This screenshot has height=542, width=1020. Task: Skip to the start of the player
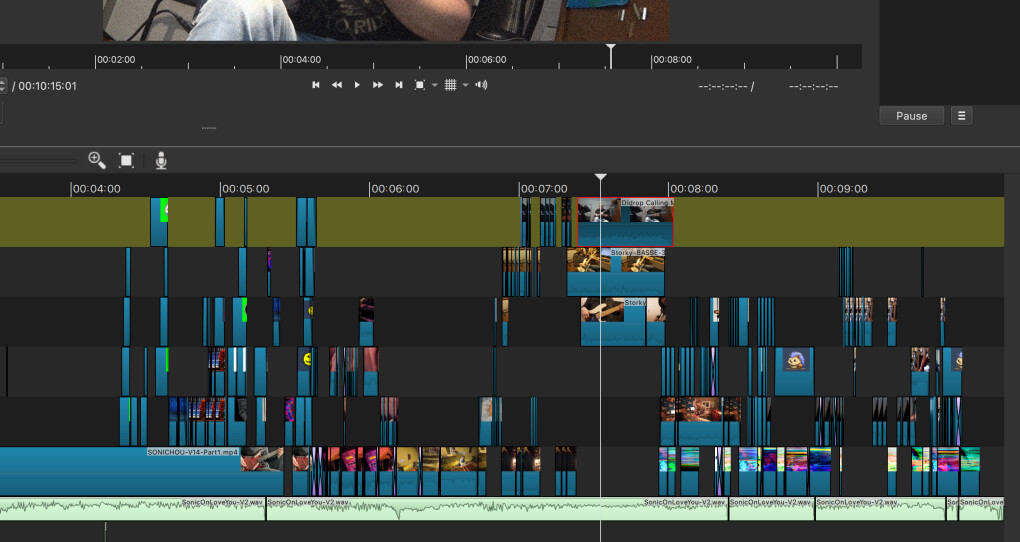(315, 85)
